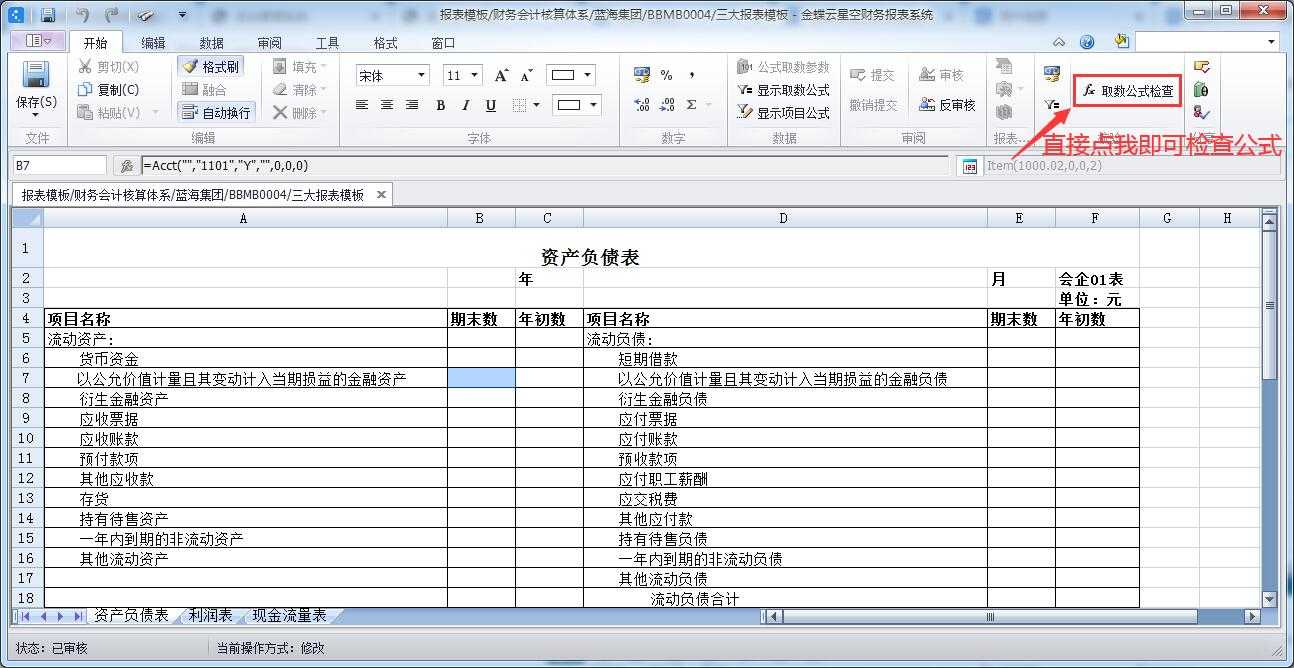The height and width of the screenshot is (668, 1294).
Task: Open the 数据 ribbon tab
Action: (x=211, y=43)
